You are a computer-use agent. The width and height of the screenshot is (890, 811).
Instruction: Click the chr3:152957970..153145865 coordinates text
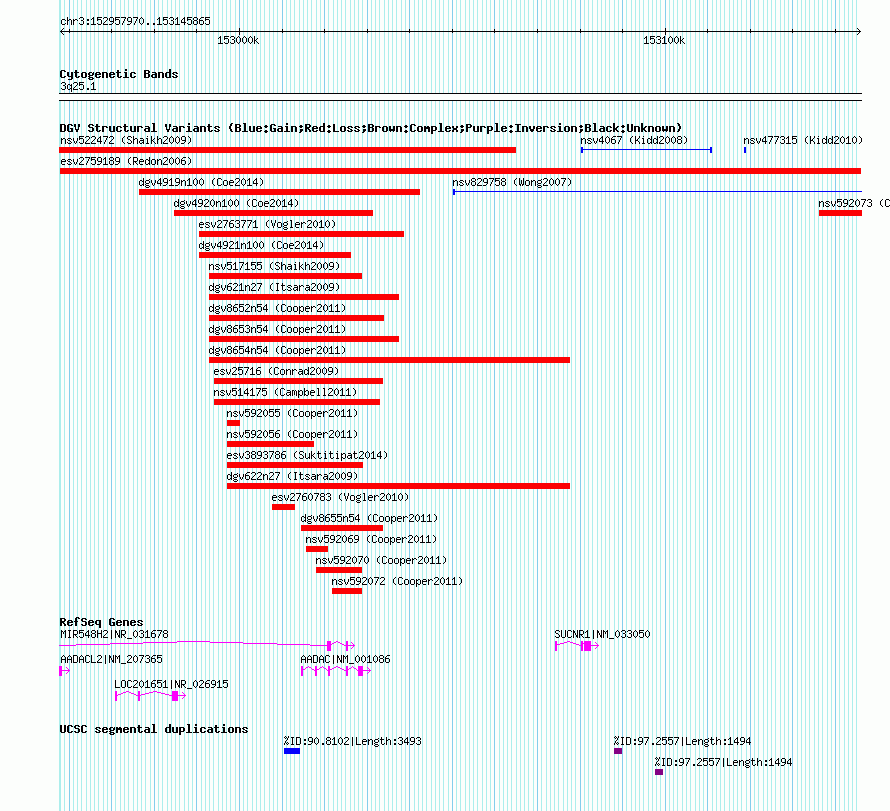point(135,21)
